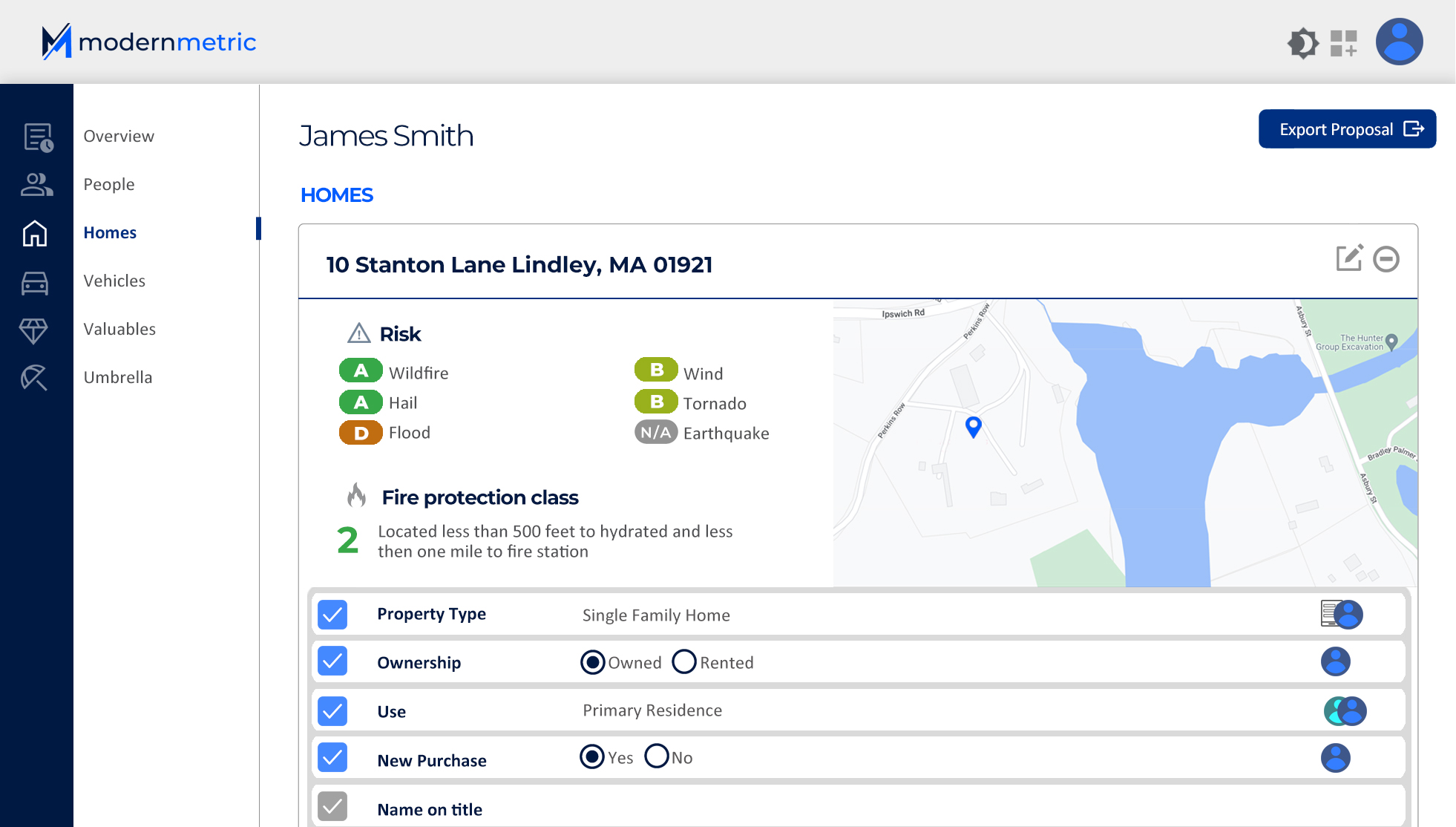Click the blue map location pin
This screenshot has height=827, width=1456.
973,426
